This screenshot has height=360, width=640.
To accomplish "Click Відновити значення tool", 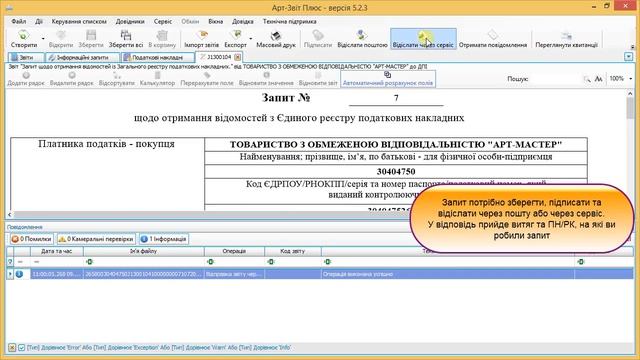I will (266, 79).
